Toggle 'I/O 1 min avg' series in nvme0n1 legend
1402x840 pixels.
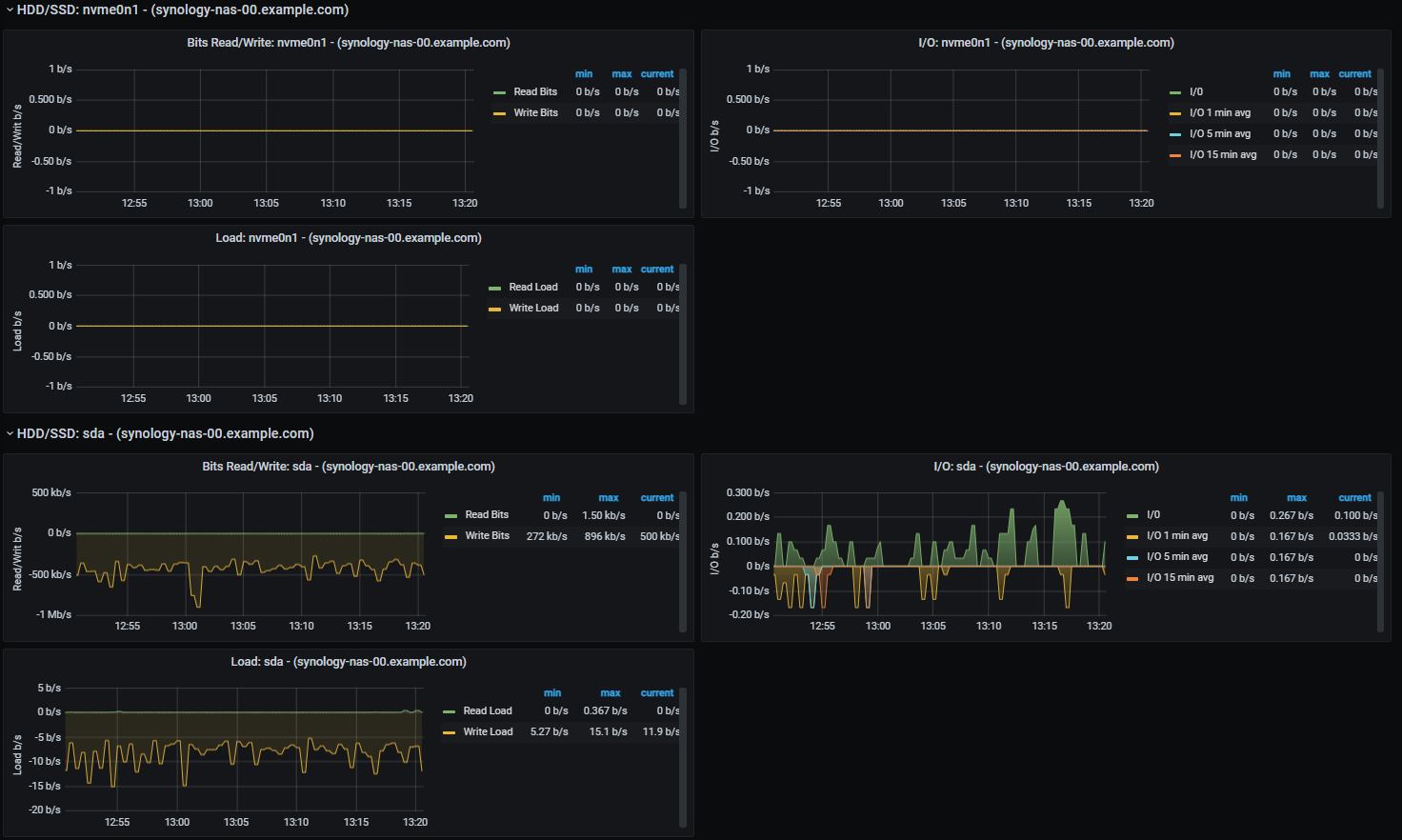click(x=1220, y=113)
